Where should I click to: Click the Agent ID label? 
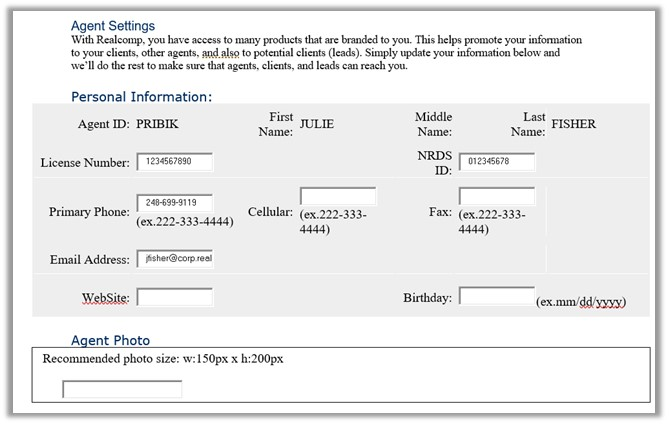(104, 124)
